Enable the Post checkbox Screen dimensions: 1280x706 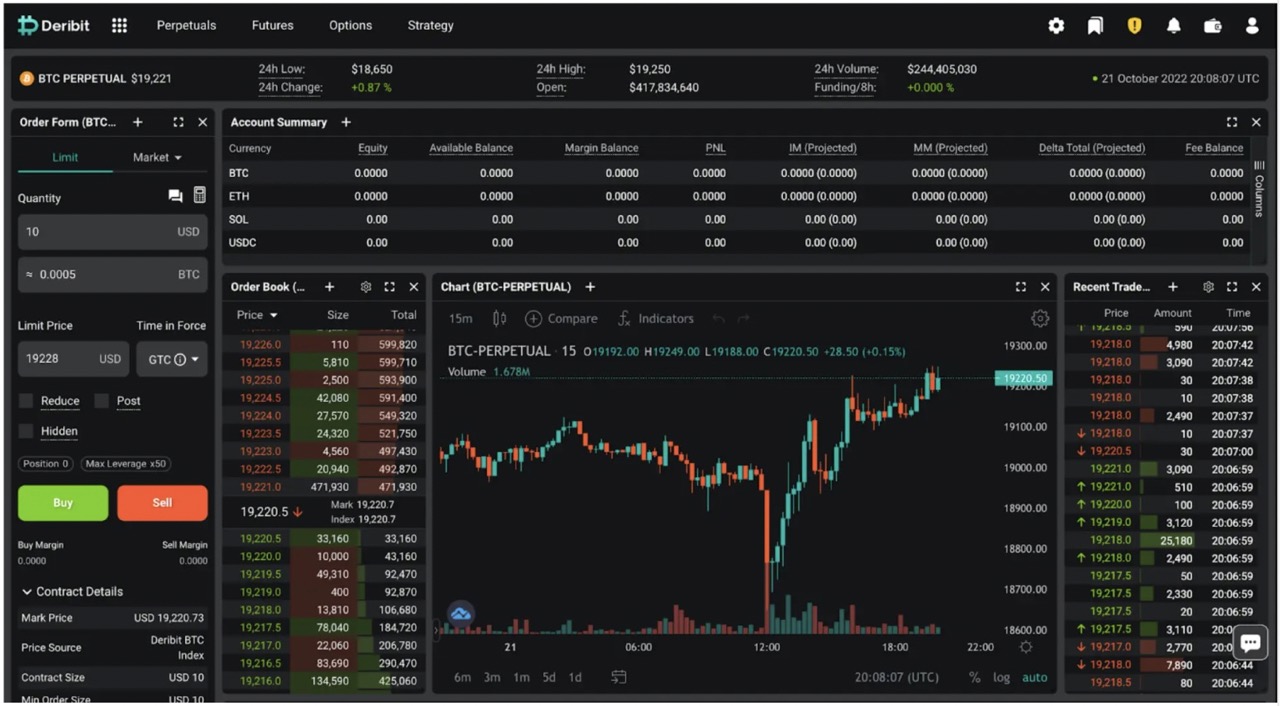tap(99, 401)
